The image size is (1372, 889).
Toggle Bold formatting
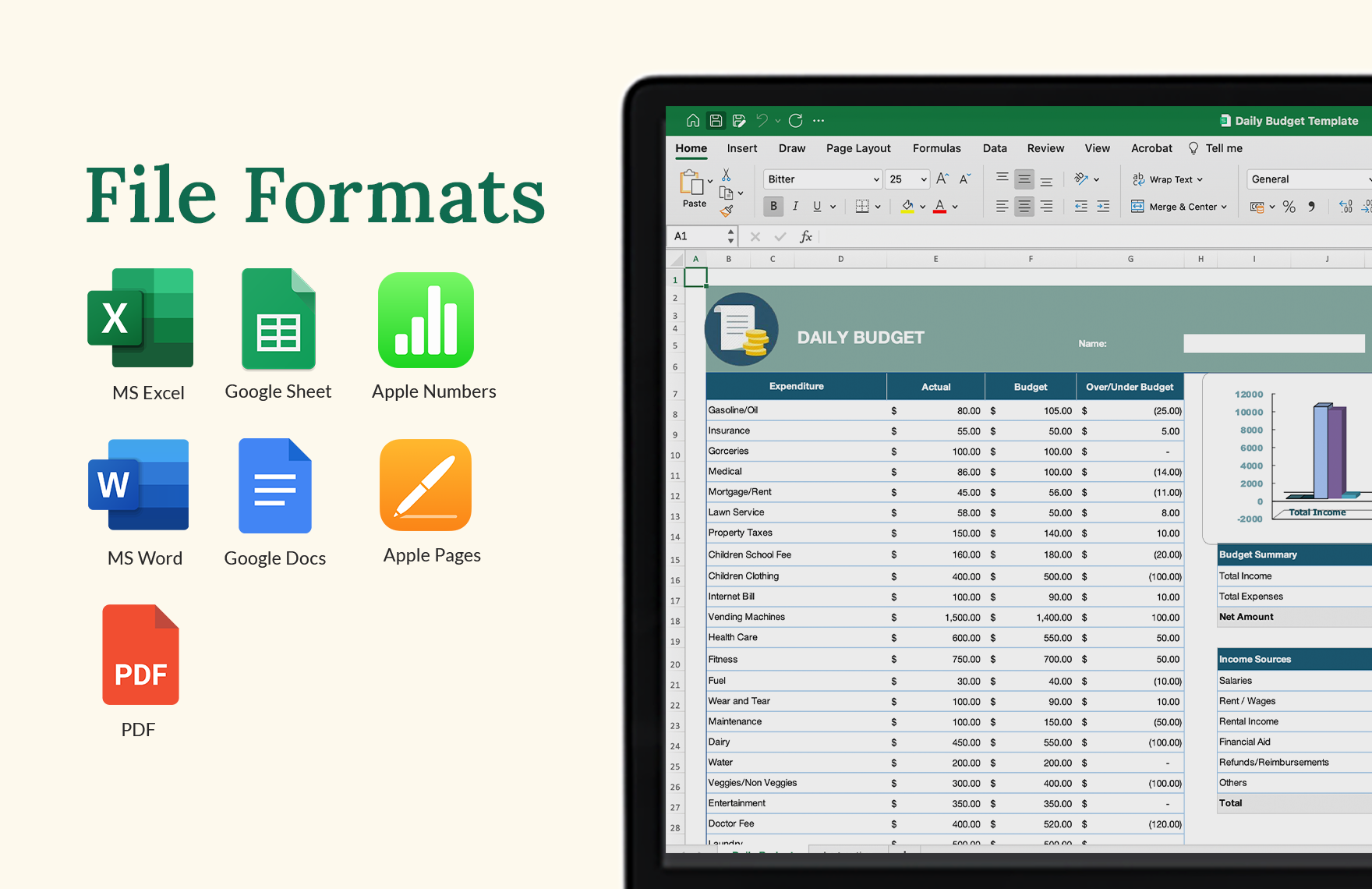click(x=773, y=206)
